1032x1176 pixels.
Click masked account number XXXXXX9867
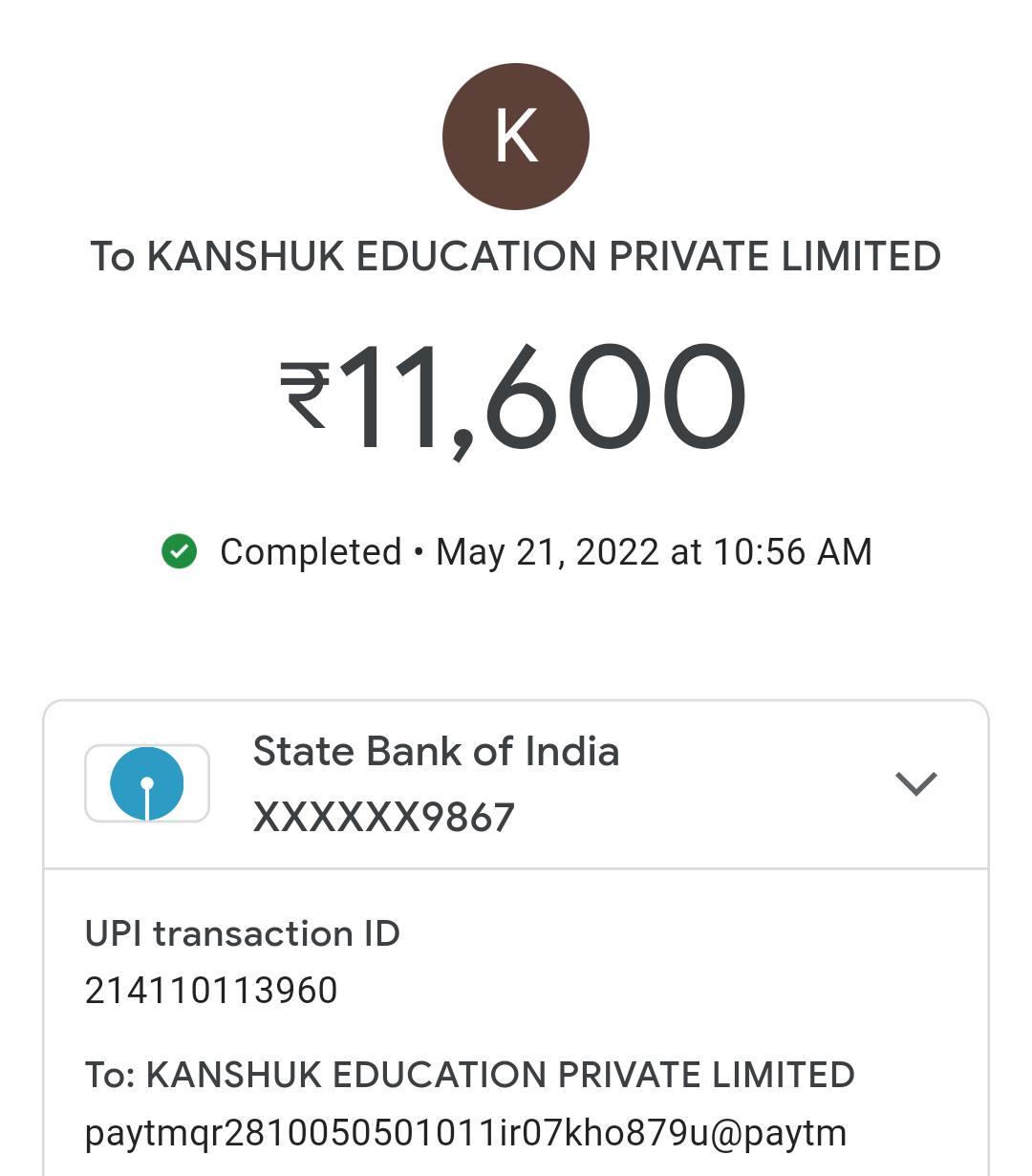click(384, 817)
